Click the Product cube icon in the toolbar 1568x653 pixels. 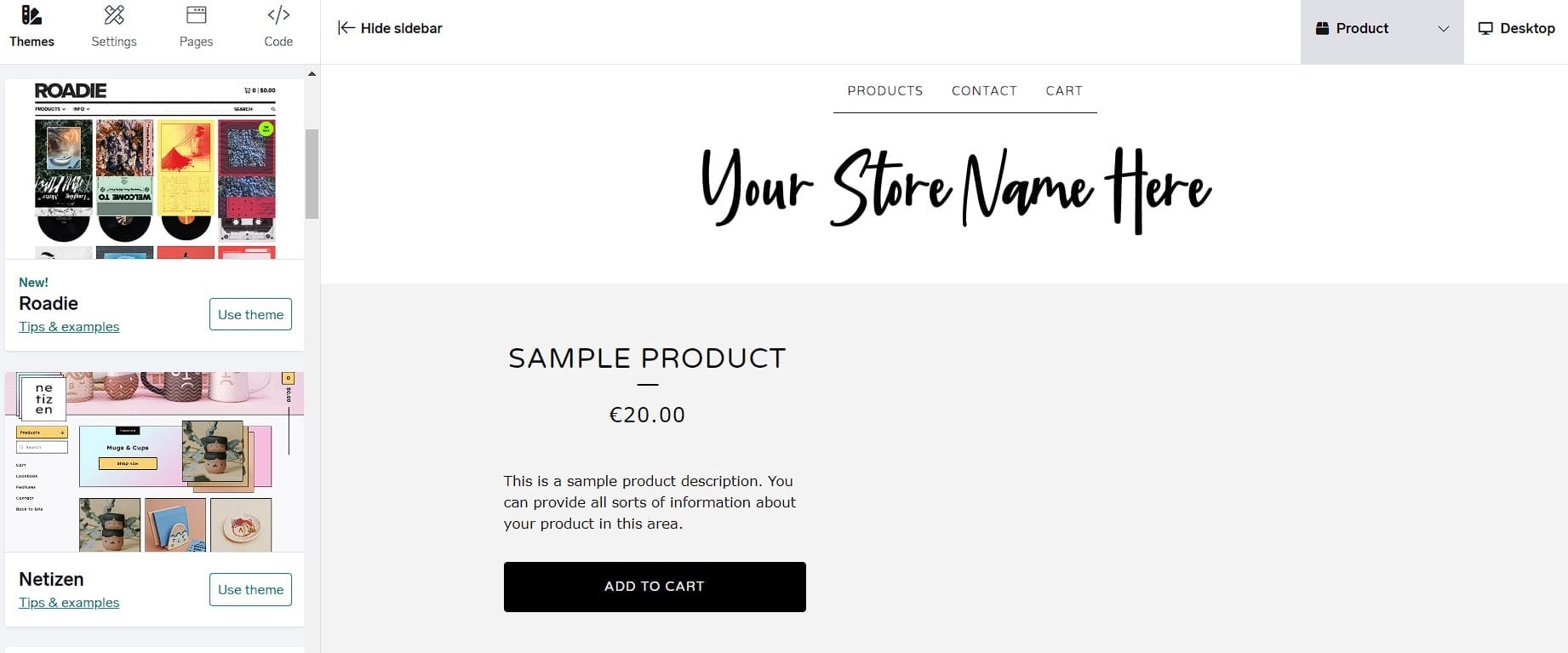(1322, 27)
